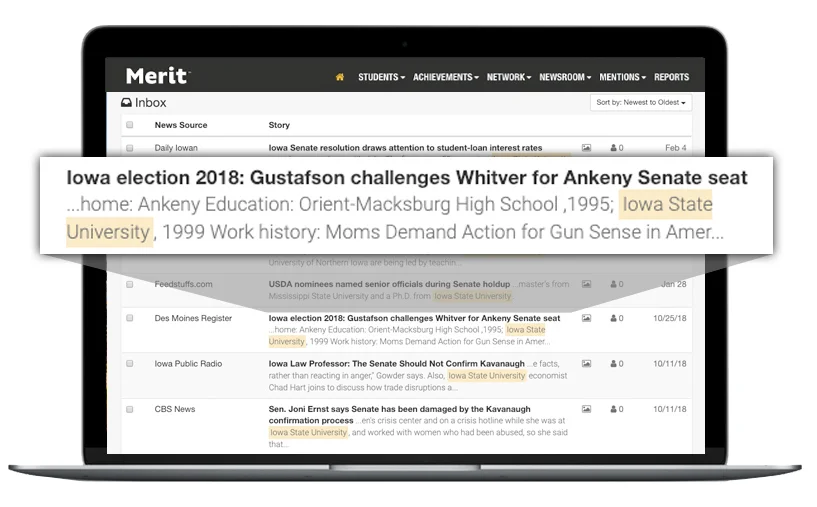Image resolution: width=817 pixels, height=507 pixels.
Task: Click the CBS News source name
Action: coord(175,409)
